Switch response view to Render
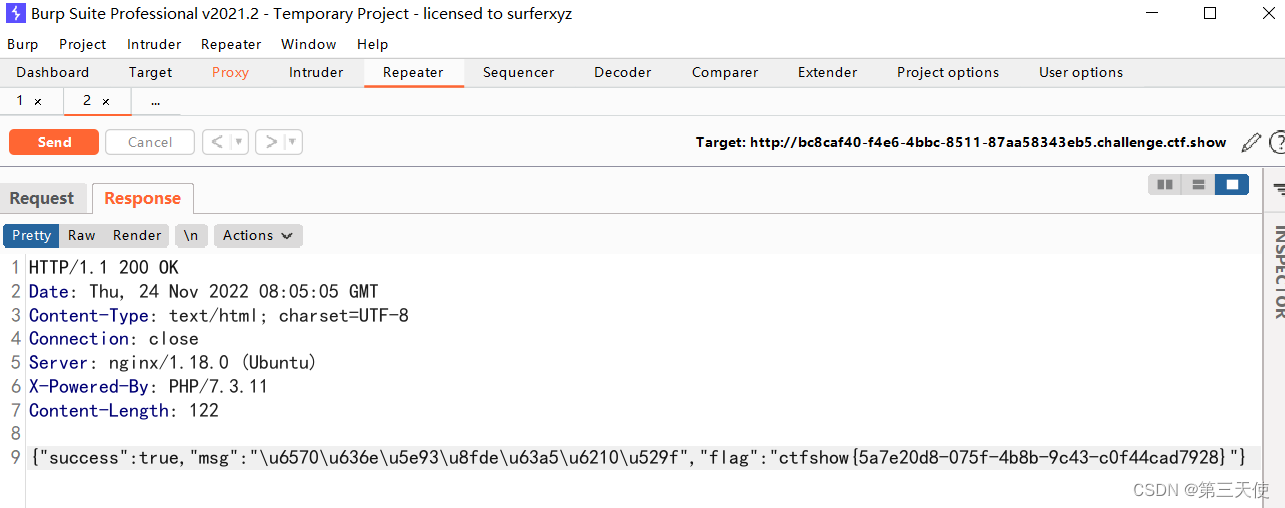 [x=137, y=235]
